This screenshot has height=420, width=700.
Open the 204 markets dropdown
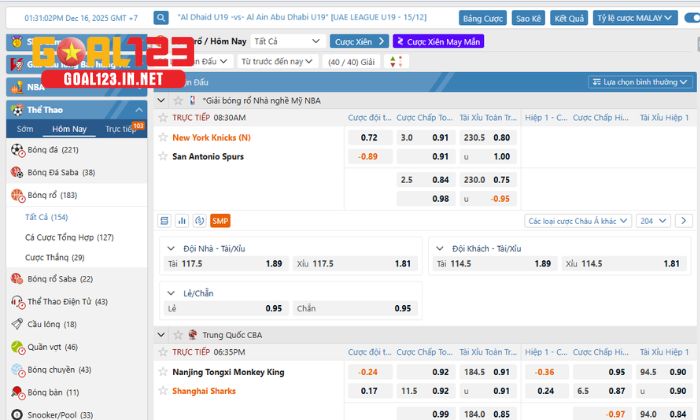tap(653, 221)
